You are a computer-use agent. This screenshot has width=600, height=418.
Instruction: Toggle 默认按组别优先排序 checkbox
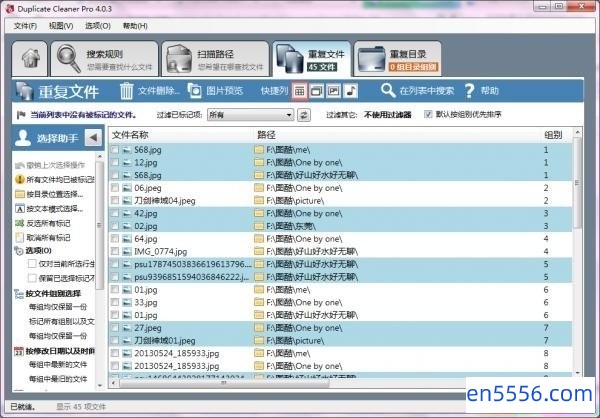coord(428,114)
